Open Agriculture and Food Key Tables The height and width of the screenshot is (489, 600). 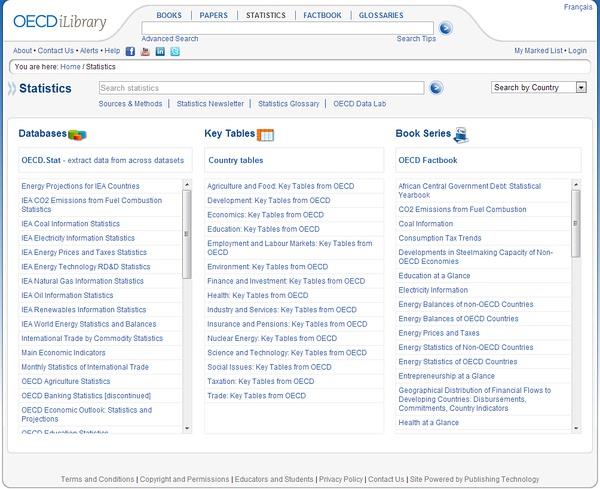pos(281,186)
